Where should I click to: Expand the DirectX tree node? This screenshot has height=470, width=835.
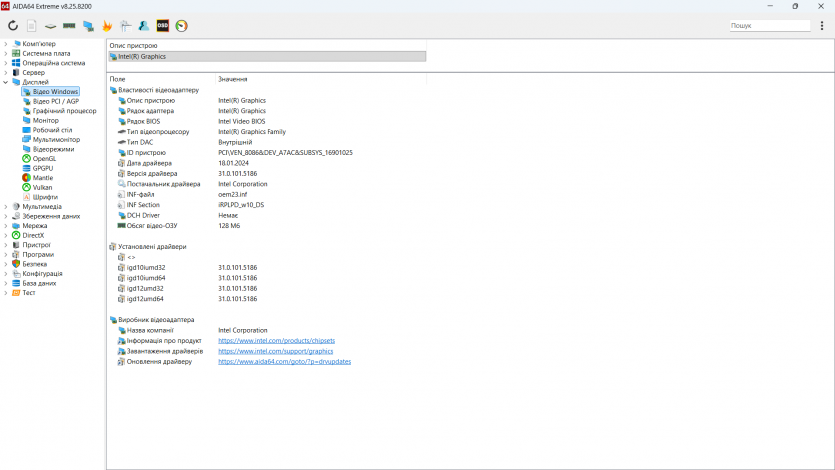coord(5,235)
